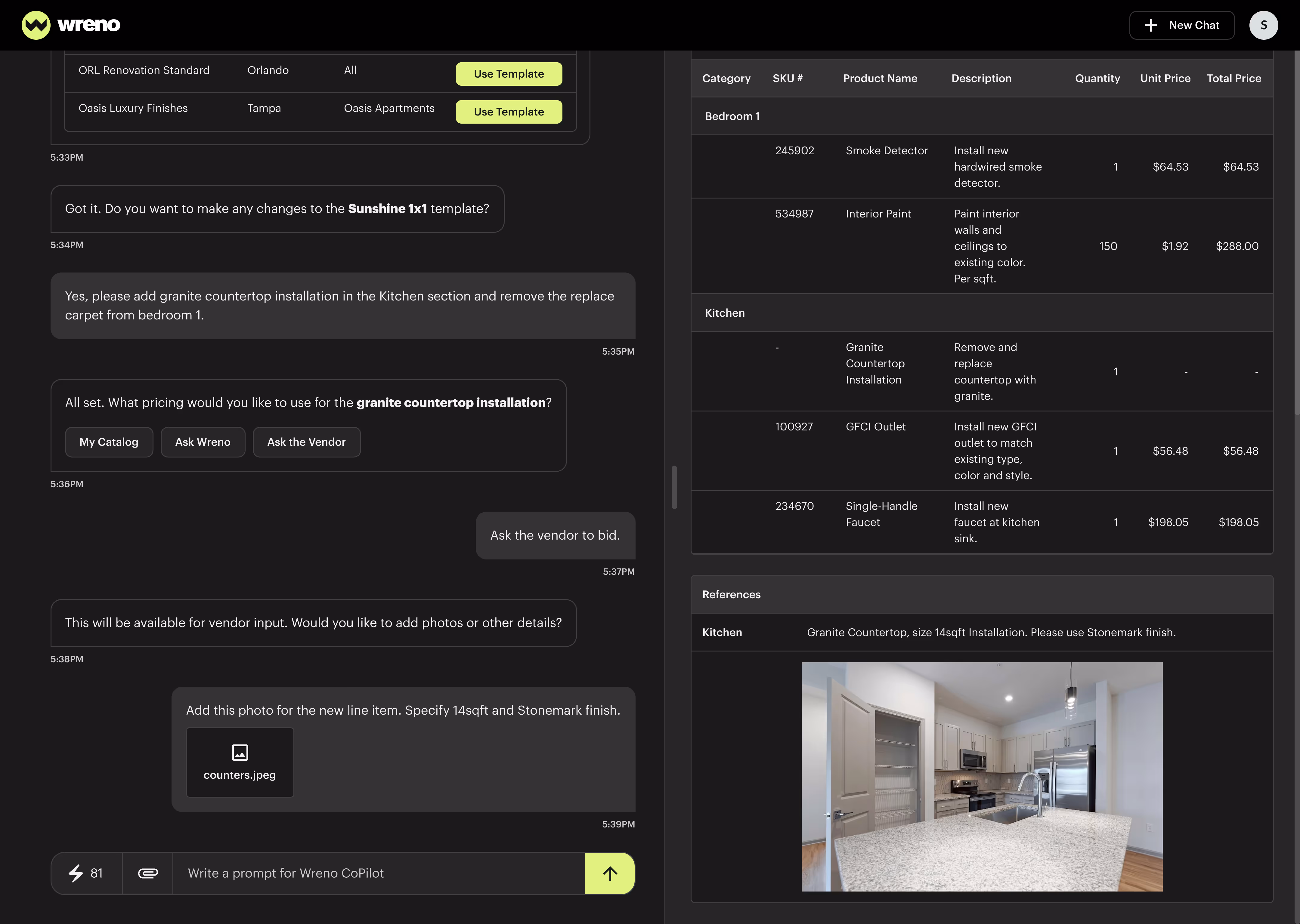Click the image icon on counters.jpeg
1300x924 pixels.
click(240, 751)
